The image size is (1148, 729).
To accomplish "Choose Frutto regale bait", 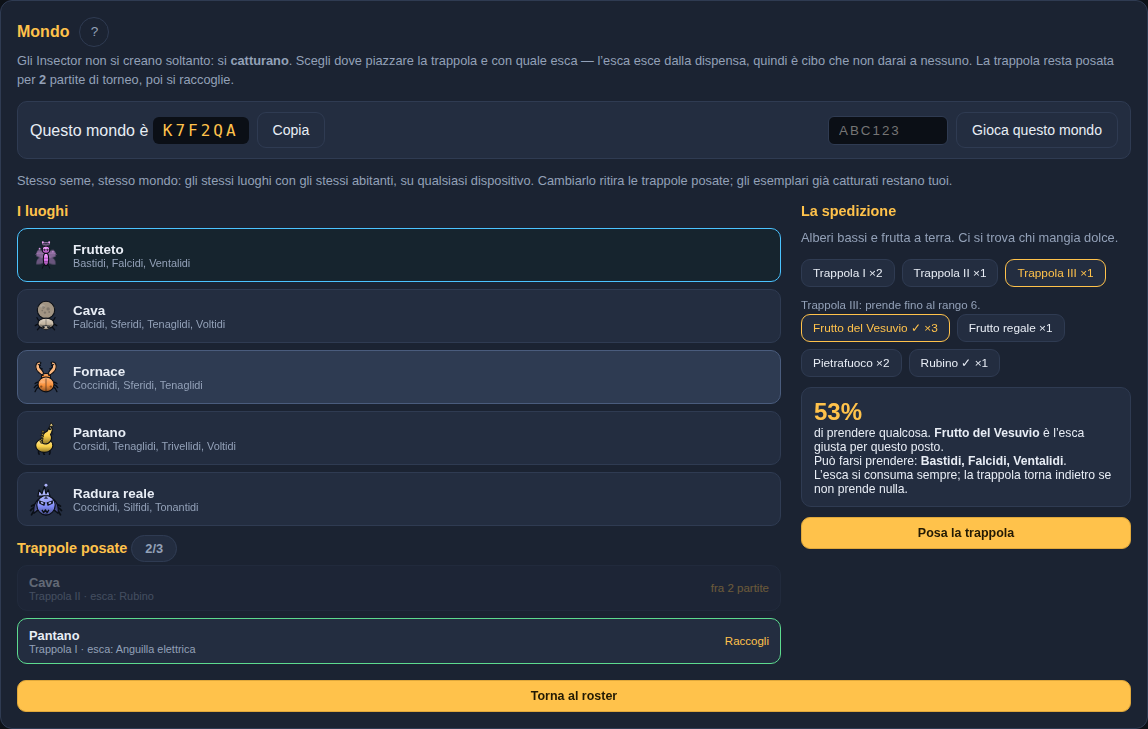I will 1010,328.
